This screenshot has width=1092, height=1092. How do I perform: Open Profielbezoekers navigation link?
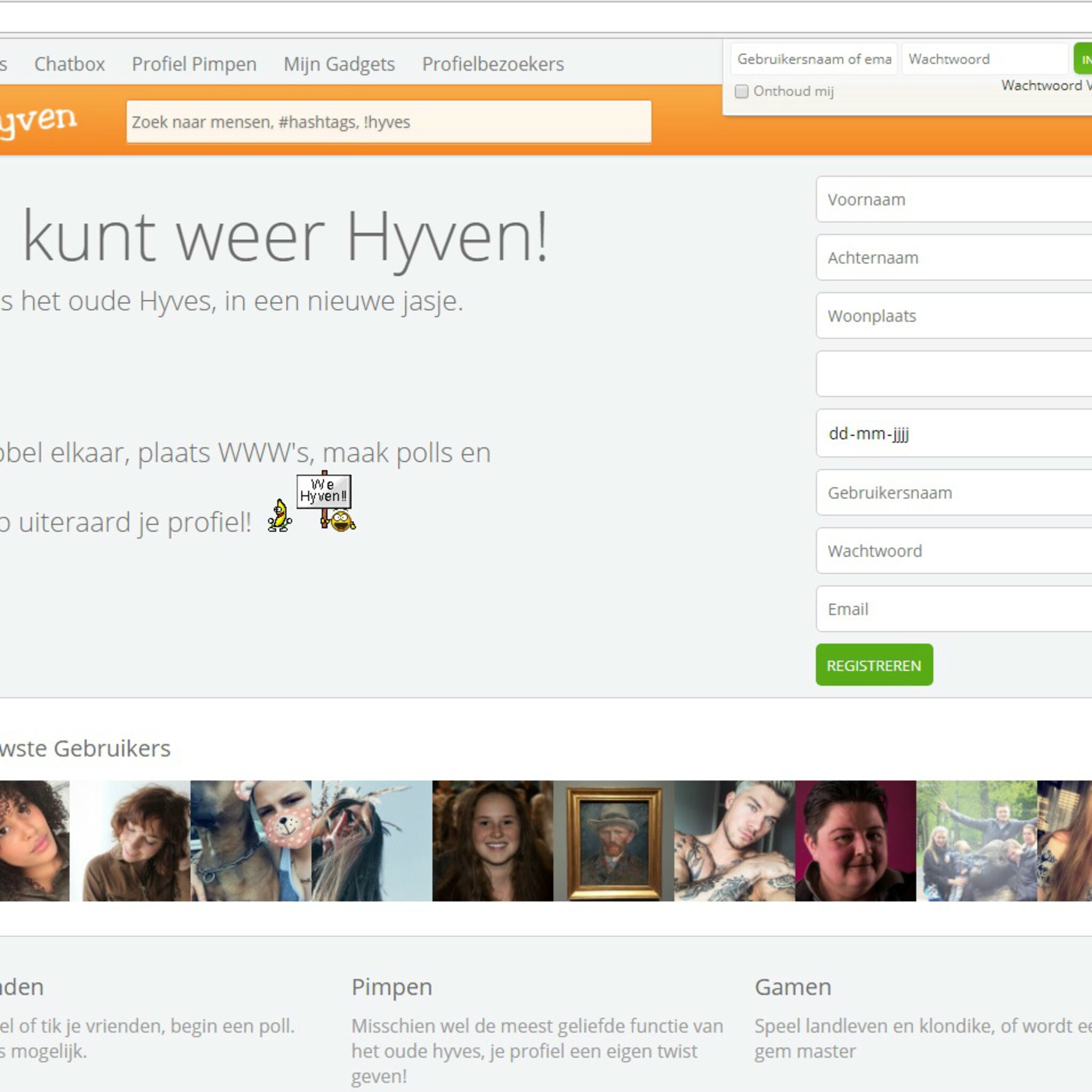point(493,64)
